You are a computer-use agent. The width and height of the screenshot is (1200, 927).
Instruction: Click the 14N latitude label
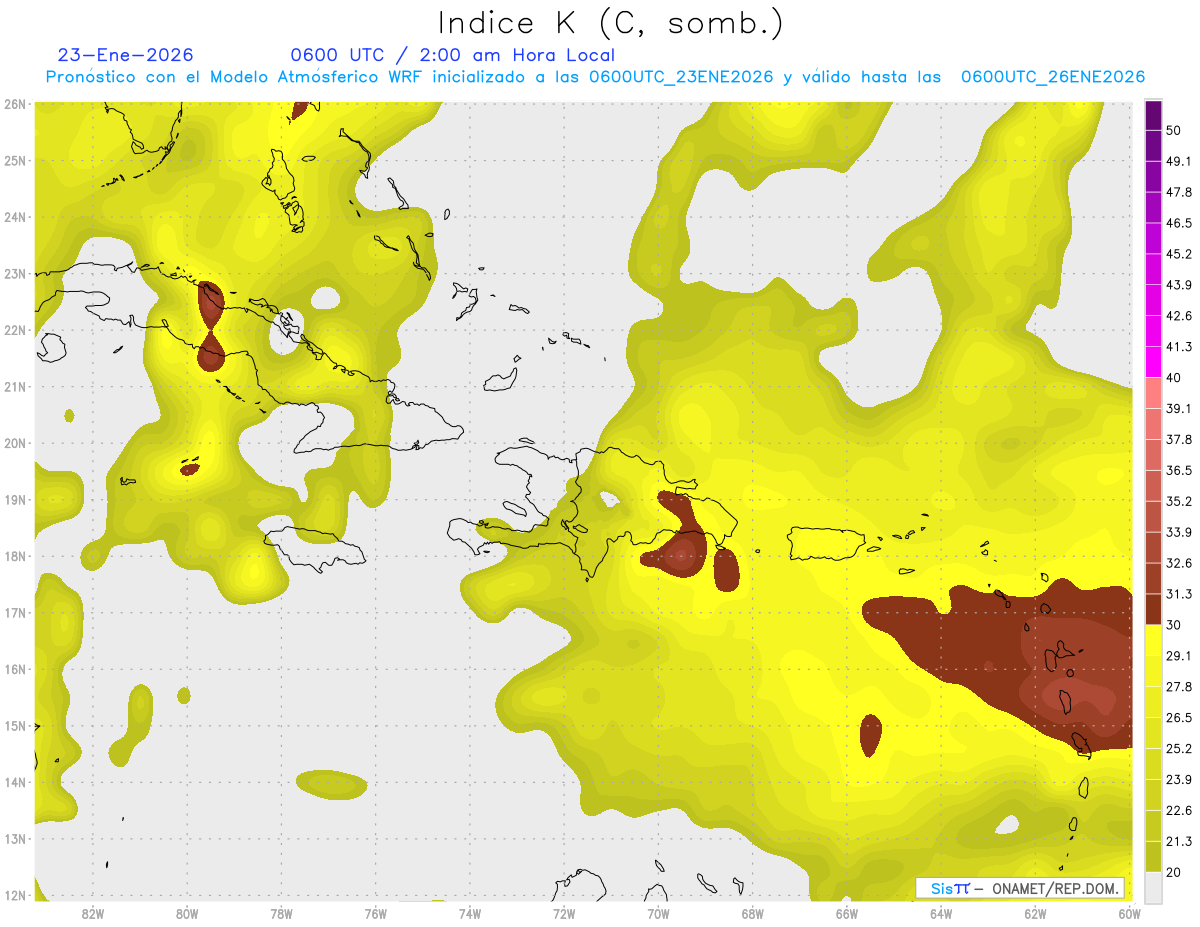tap(15, 782)
